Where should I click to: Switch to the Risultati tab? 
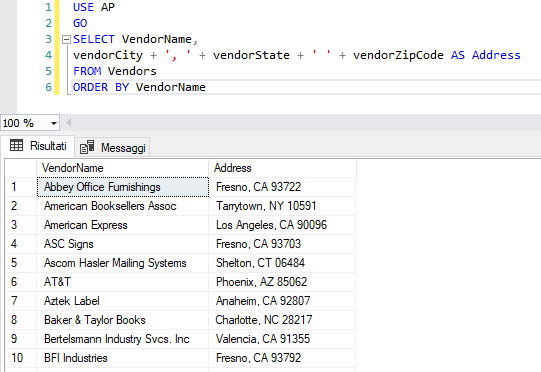click(x=38, y=146)
